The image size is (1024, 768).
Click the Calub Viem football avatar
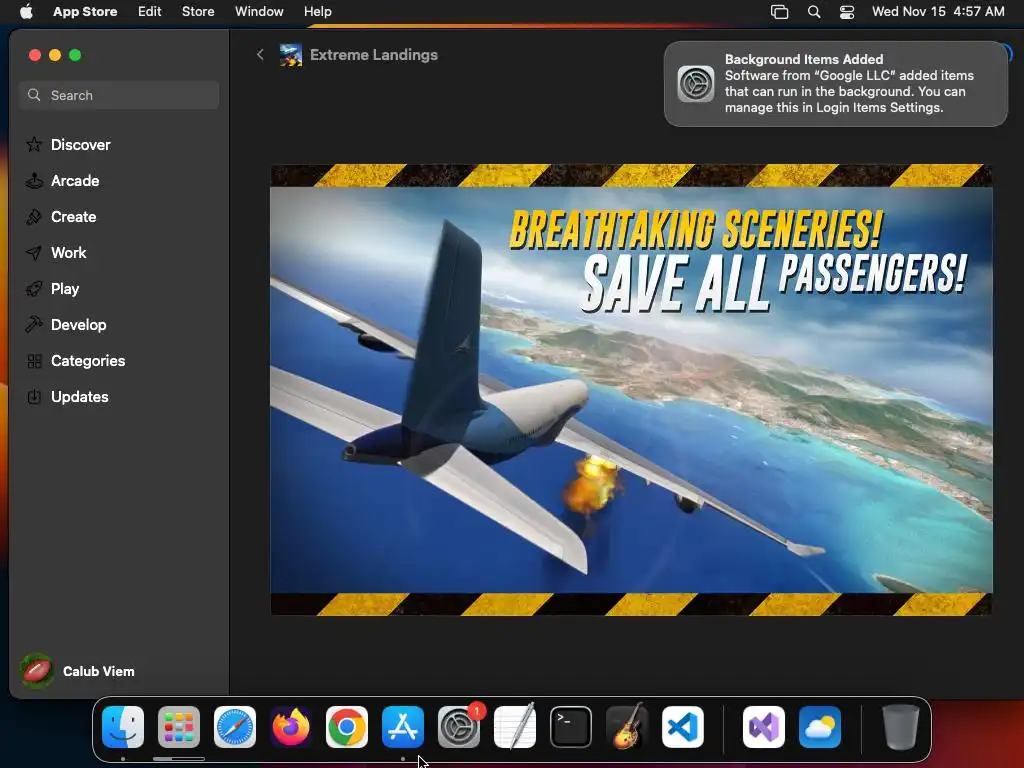[x=37, y=671]
